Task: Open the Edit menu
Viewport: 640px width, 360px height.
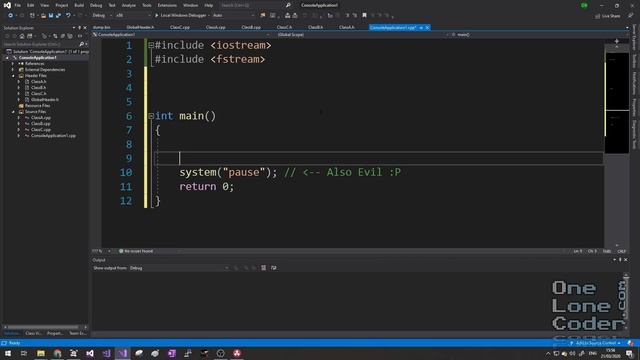Action: [31, 5]
